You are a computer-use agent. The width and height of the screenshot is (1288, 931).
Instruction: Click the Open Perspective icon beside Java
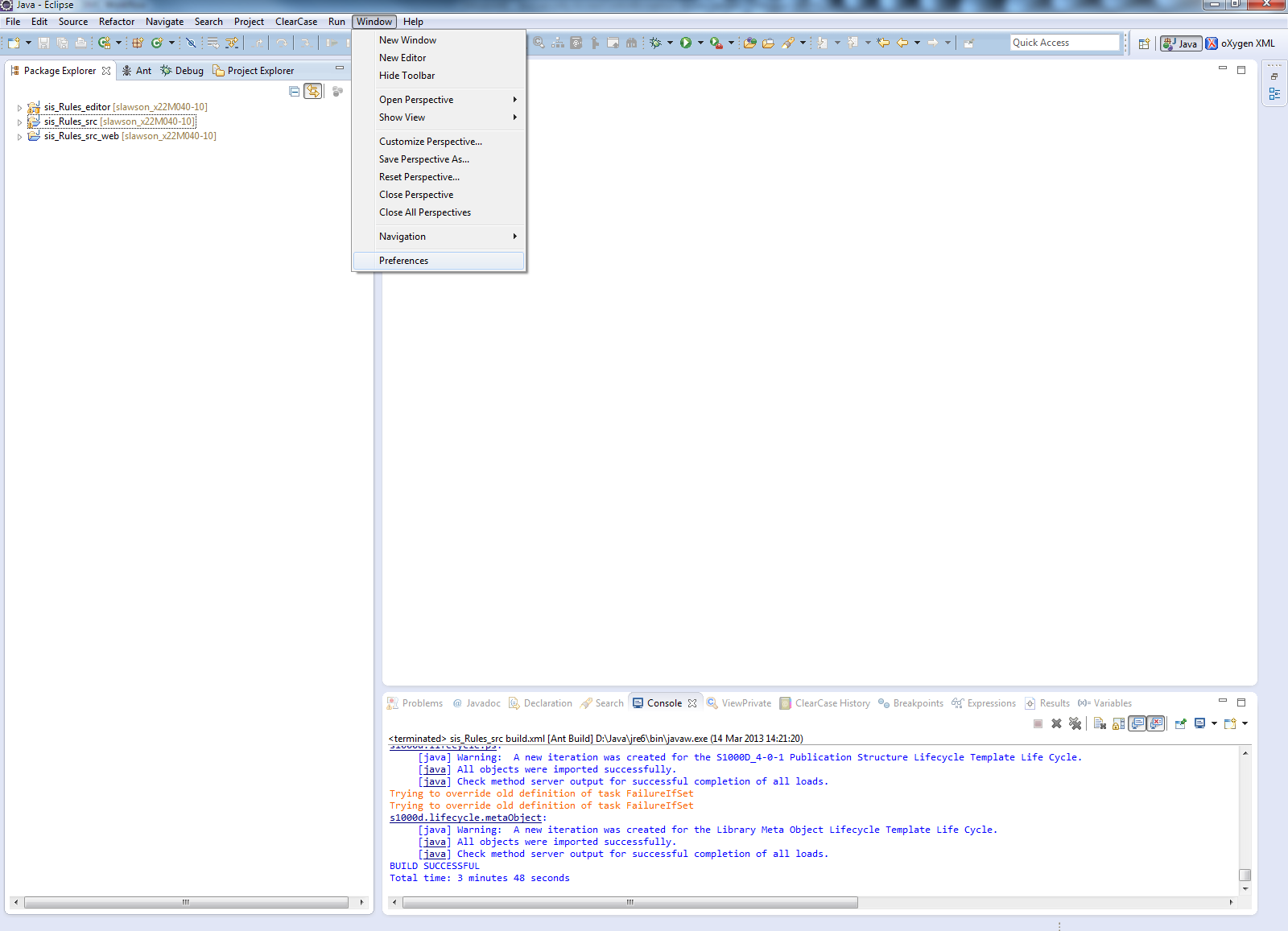coord(1144,43)
